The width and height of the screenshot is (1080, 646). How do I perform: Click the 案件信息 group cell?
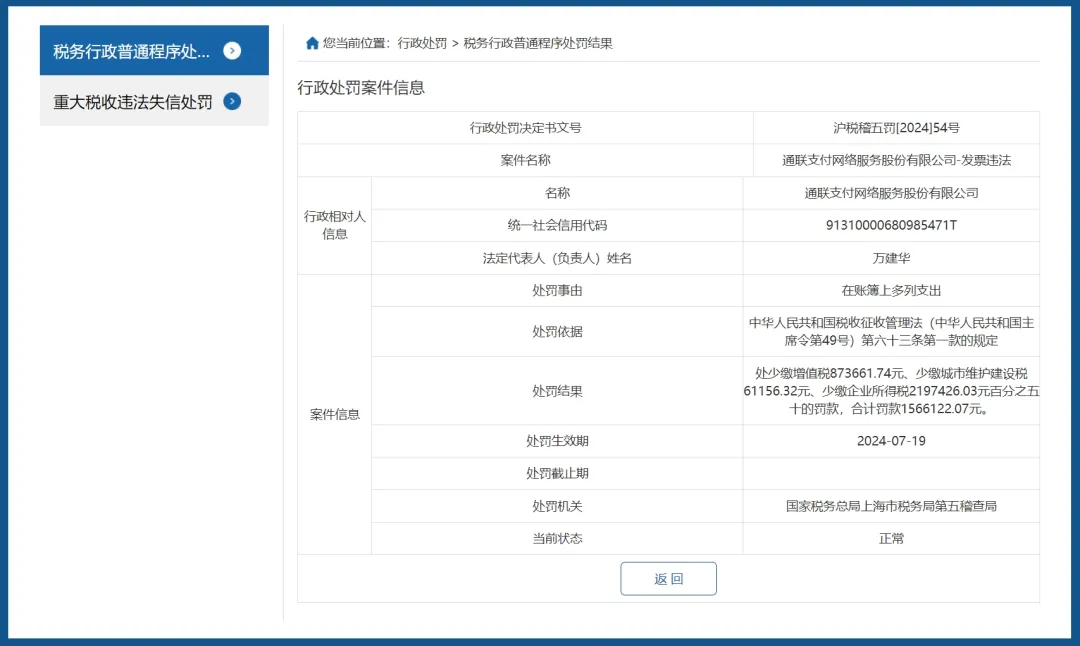[335, 415]
